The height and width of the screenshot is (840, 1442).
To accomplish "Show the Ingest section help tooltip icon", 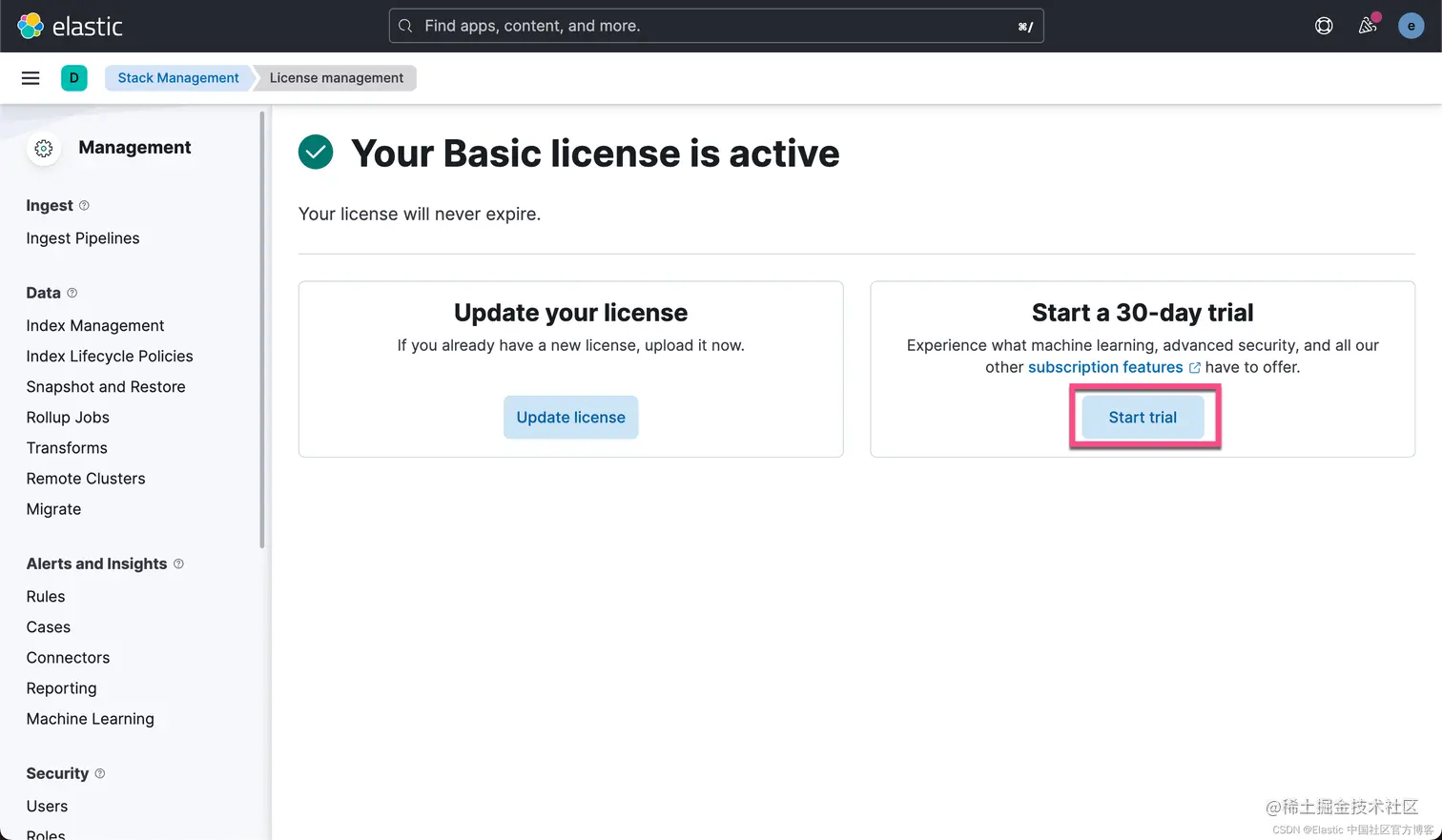I will 84,206.
